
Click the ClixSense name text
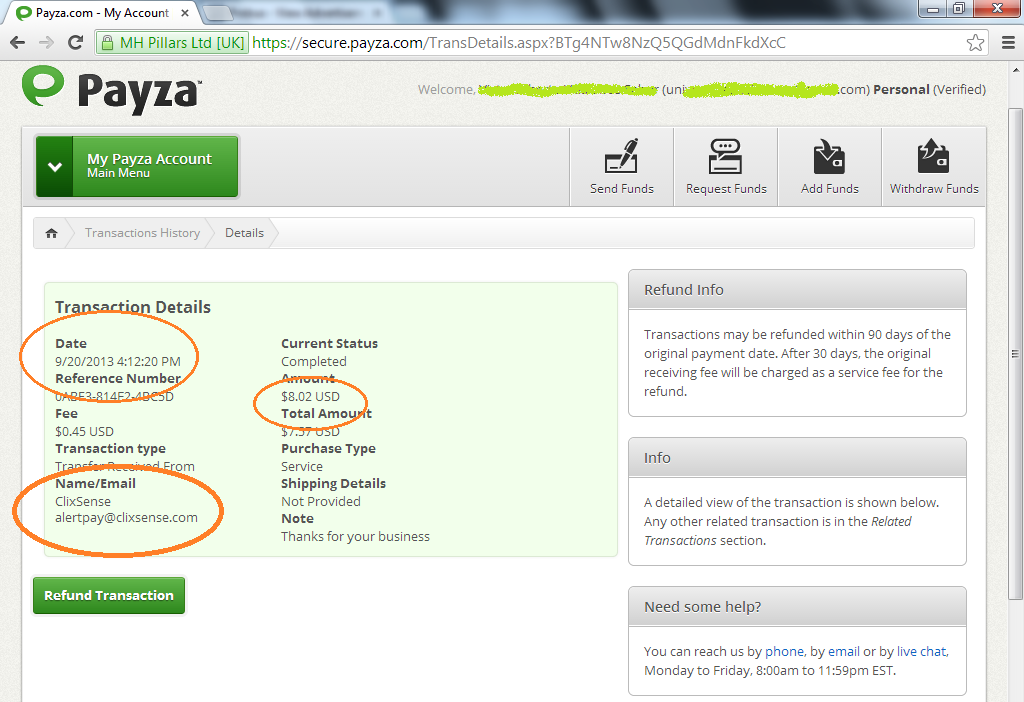pos(83,502)
